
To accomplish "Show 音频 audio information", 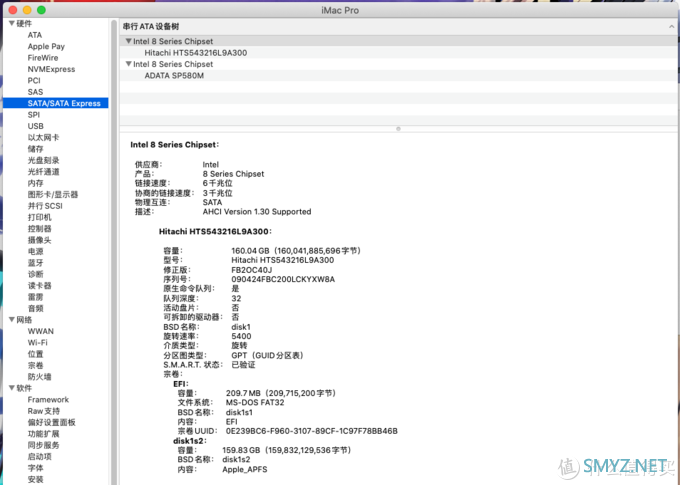I will [x=36, y=308].
